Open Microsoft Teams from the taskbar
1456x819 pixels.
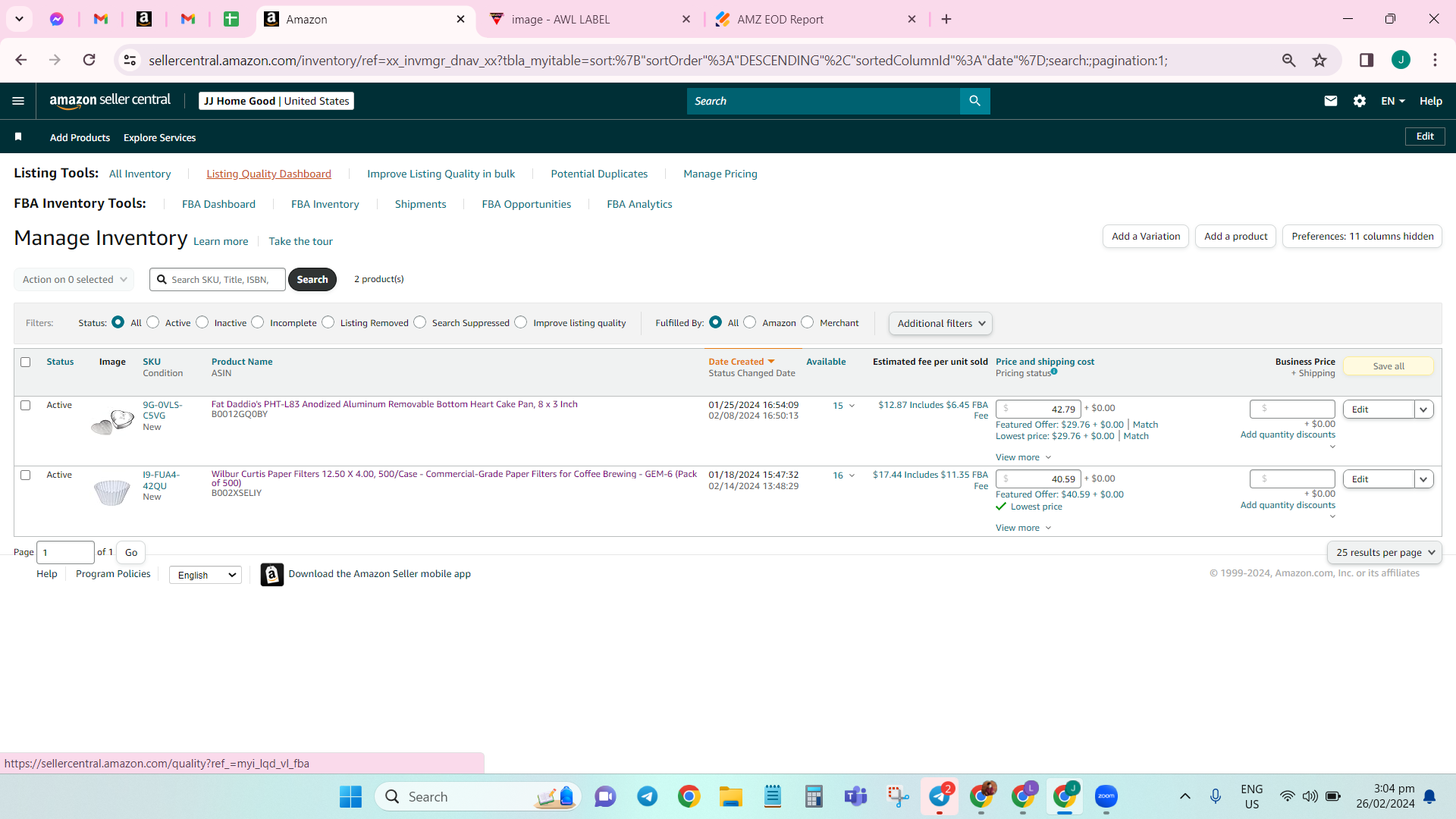(x=855, y=796)
